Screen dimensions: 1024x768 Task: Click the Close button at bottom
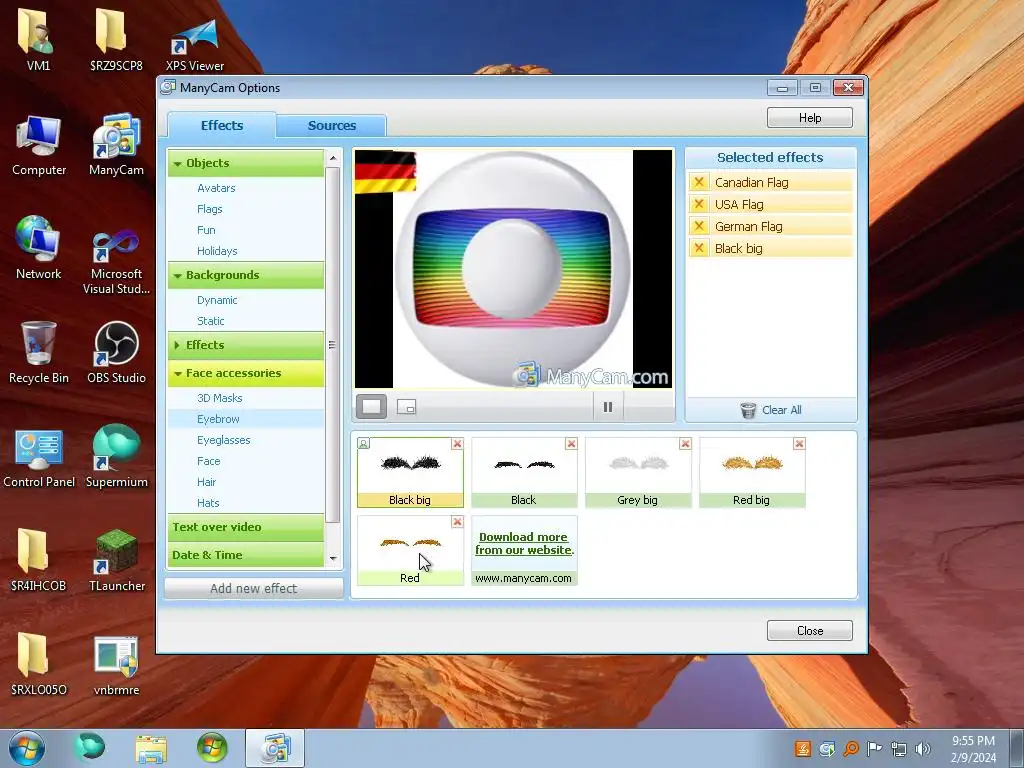(x=810, y=631)
